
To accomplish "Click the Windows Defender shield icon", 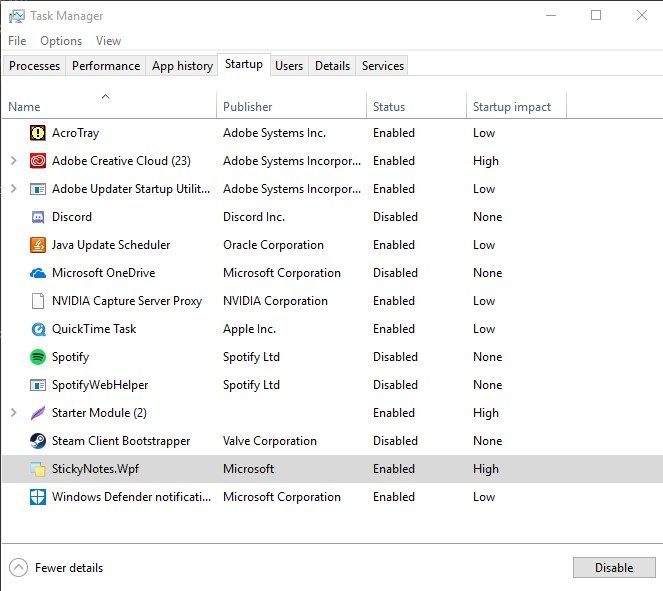I will click(x=38, y=497).
